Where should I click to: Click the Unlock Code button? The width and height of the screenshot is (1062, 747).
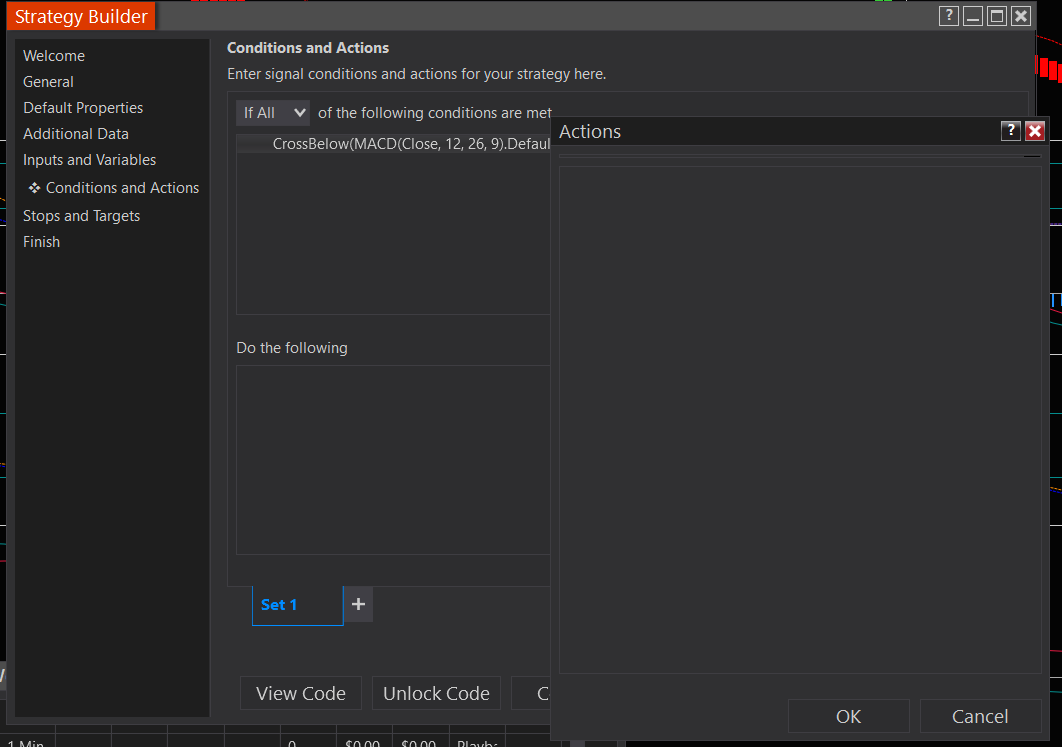point(436,693)
